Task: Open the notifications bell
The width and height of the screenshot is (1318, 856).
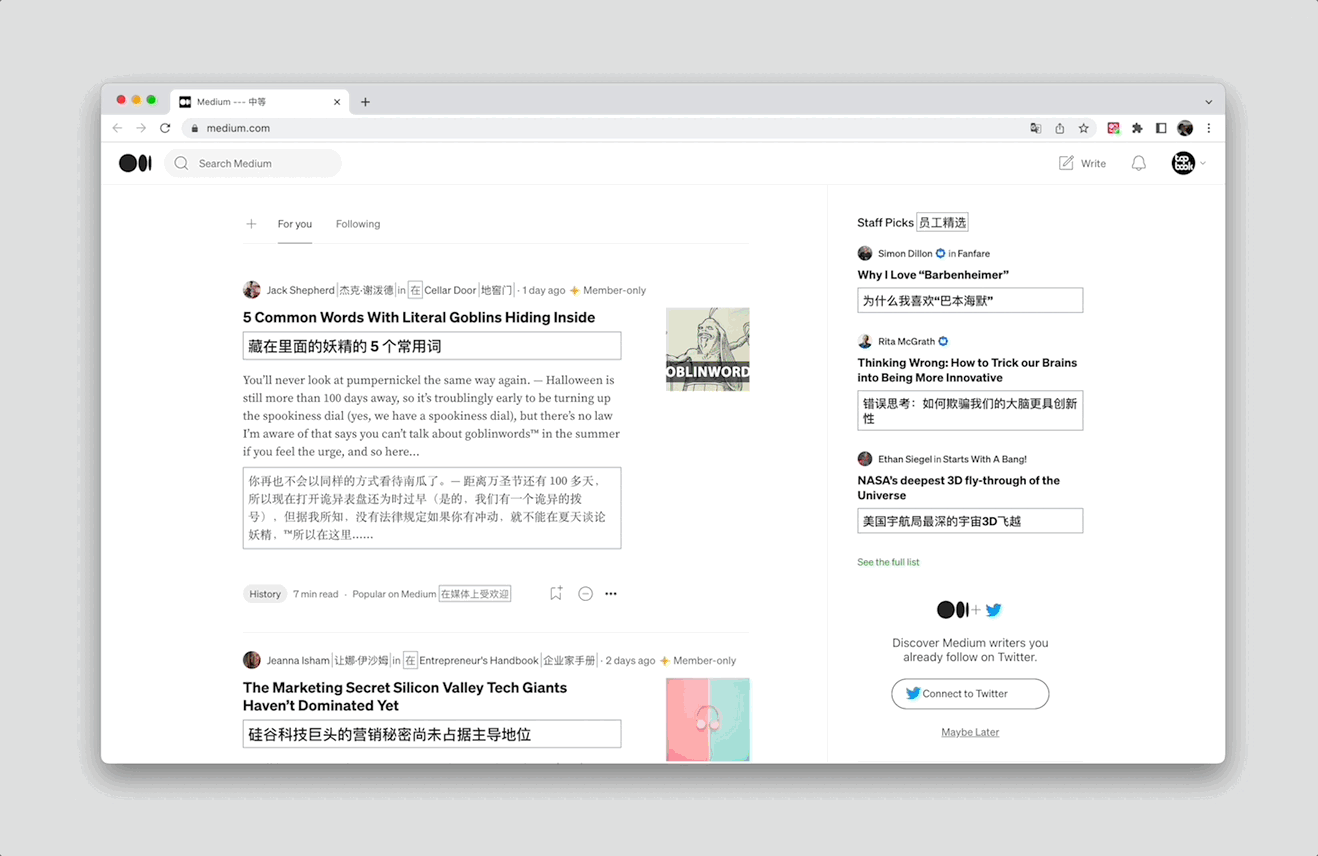Action: pyautogui.click(x=1138, y=163)
